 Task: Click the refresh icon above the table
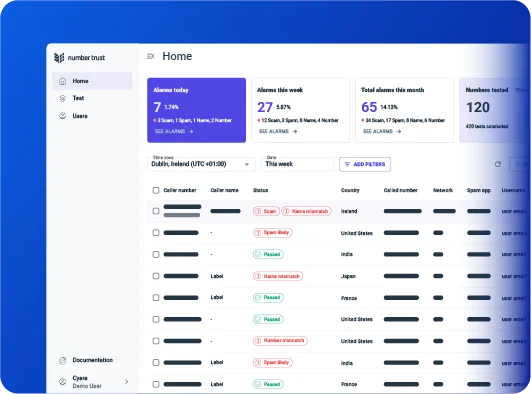coord(498,164)
